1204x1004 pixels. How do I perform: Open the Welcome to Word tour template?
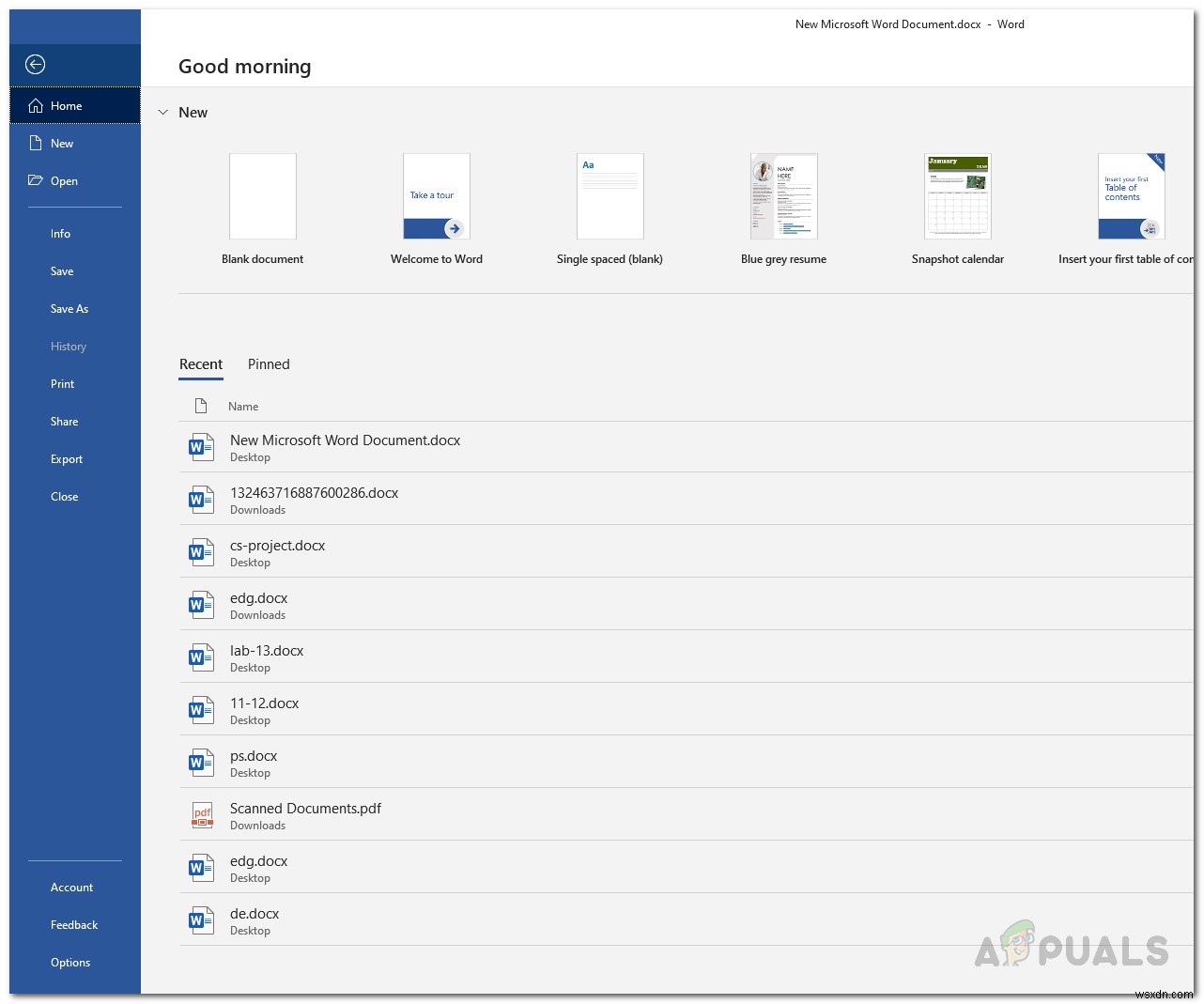437,196
